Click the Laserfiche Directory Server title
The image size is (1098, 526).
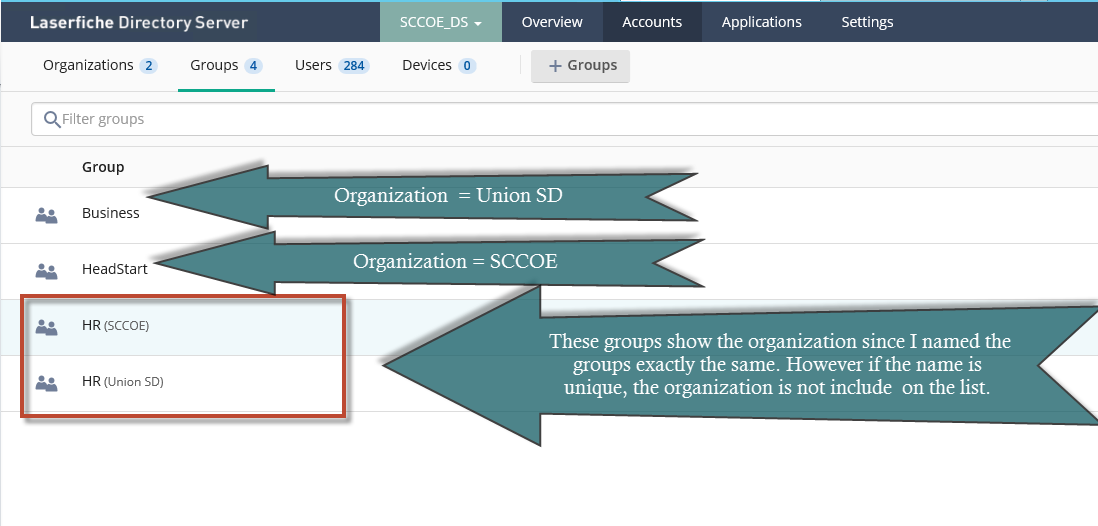[x=139, y=22]
